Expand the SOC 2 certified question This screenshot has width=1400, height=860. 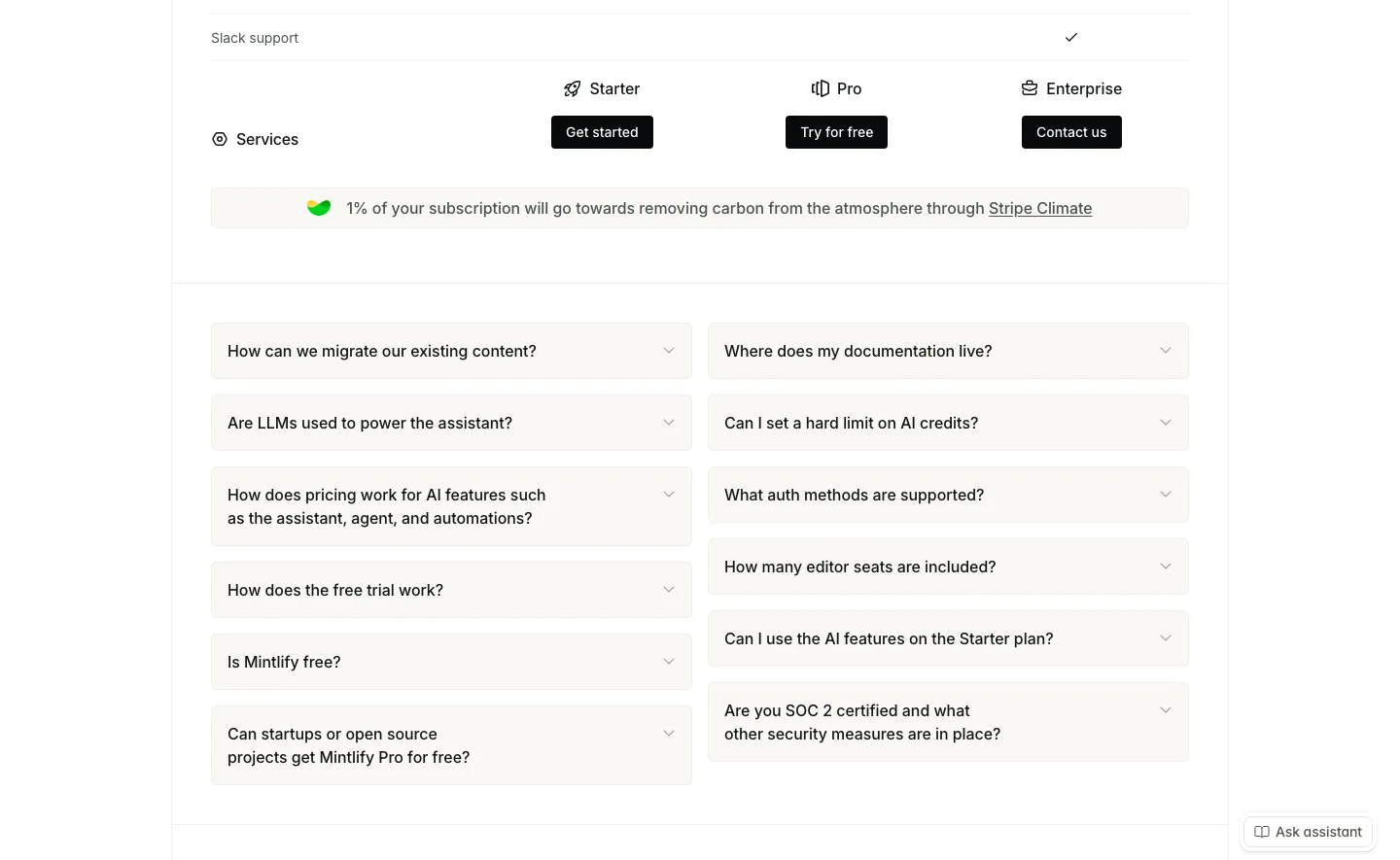(948, 722)
